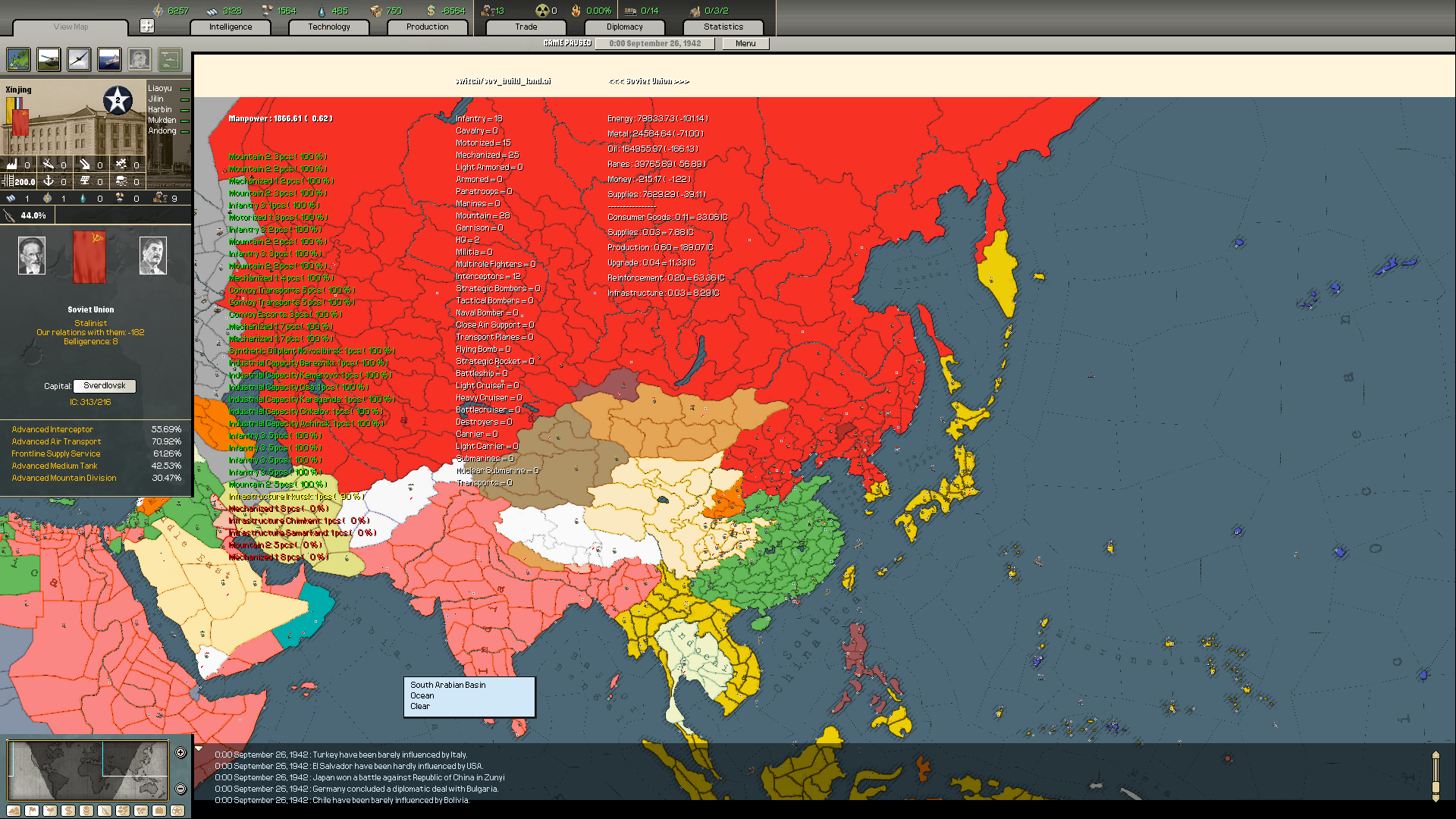Viewport: 1456px width, 819px height.
Task: Select the air units view icon (airplane)
Action: click(x=79, y=59)
